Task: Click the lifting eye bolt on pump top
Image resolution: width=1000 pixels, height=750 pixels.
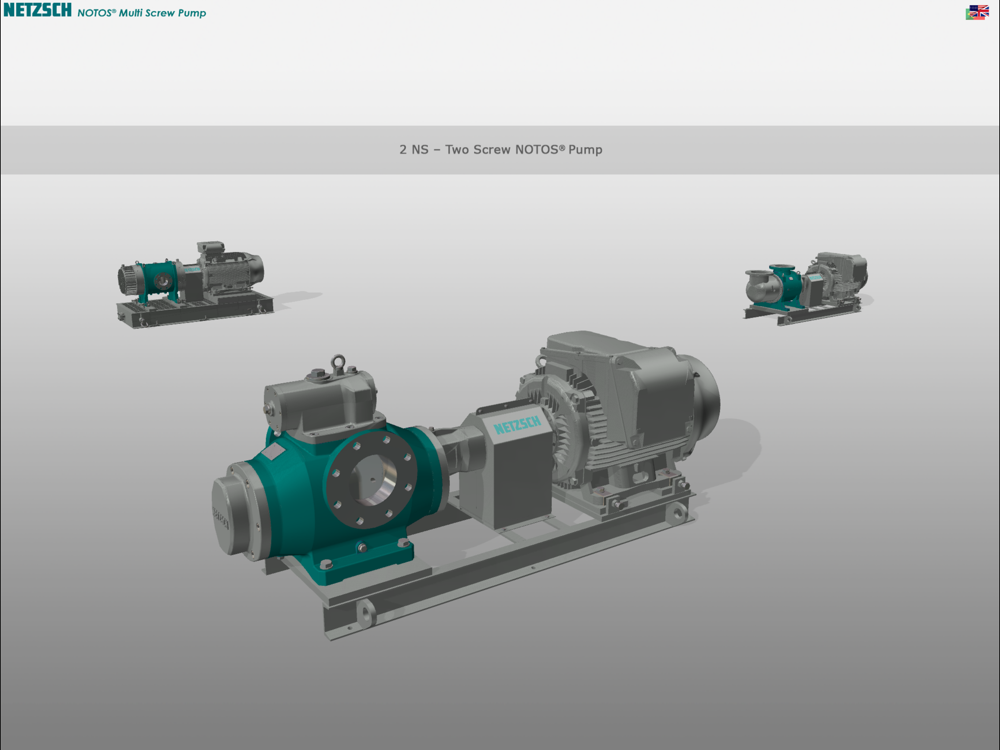Action: tap(338, 364)
